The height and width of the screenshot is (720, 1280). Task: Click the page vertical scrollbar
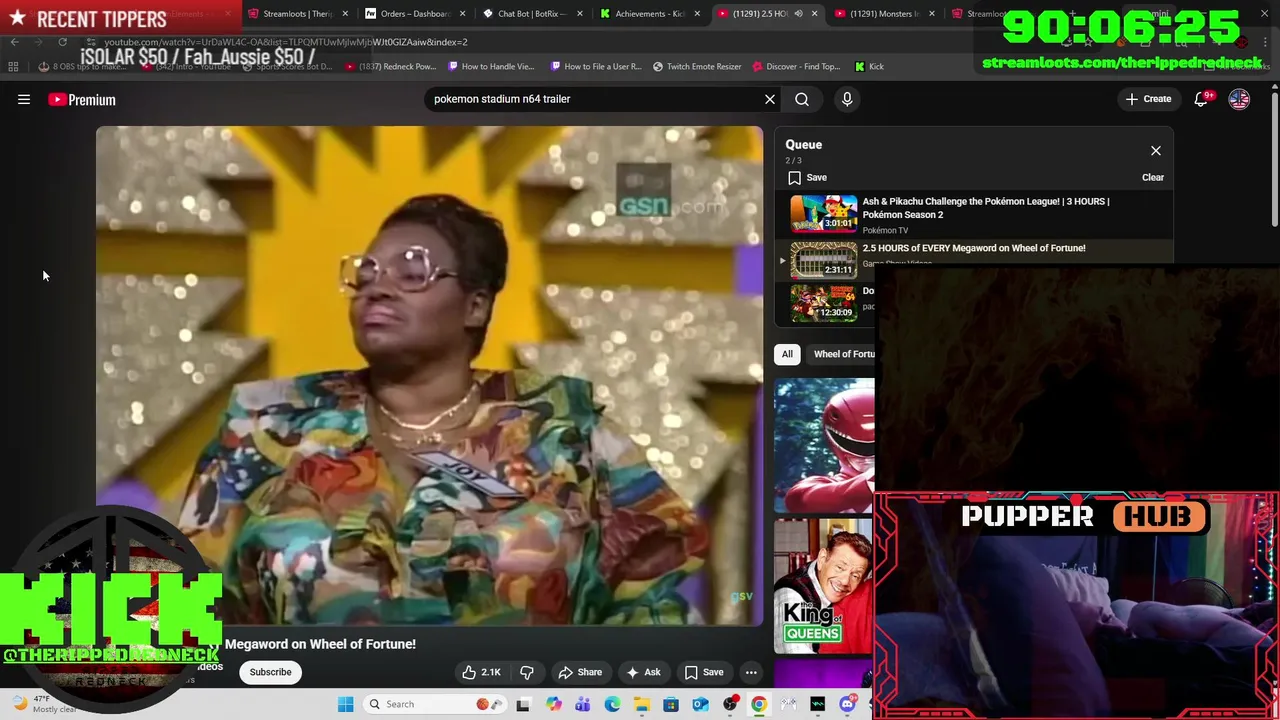1275,160
